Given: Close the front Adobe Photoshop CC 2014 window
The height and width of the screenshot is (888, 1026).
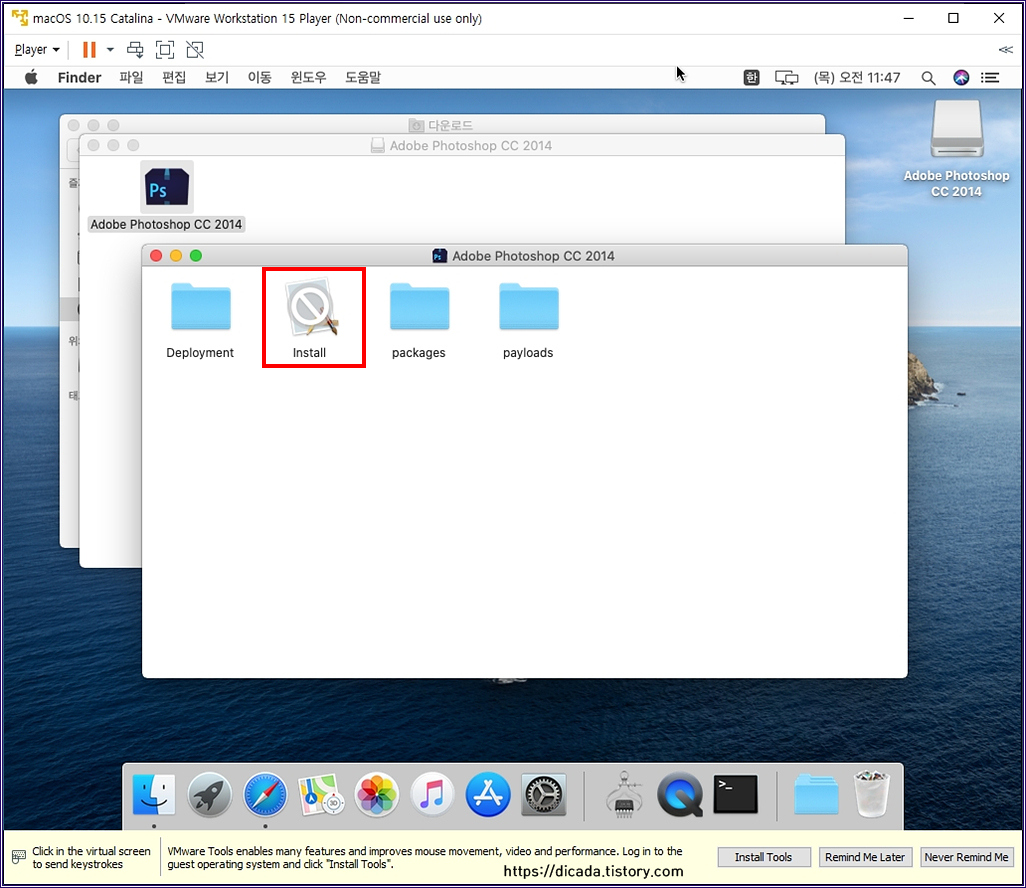Looking at the screenshot, I should pos(156,256).
